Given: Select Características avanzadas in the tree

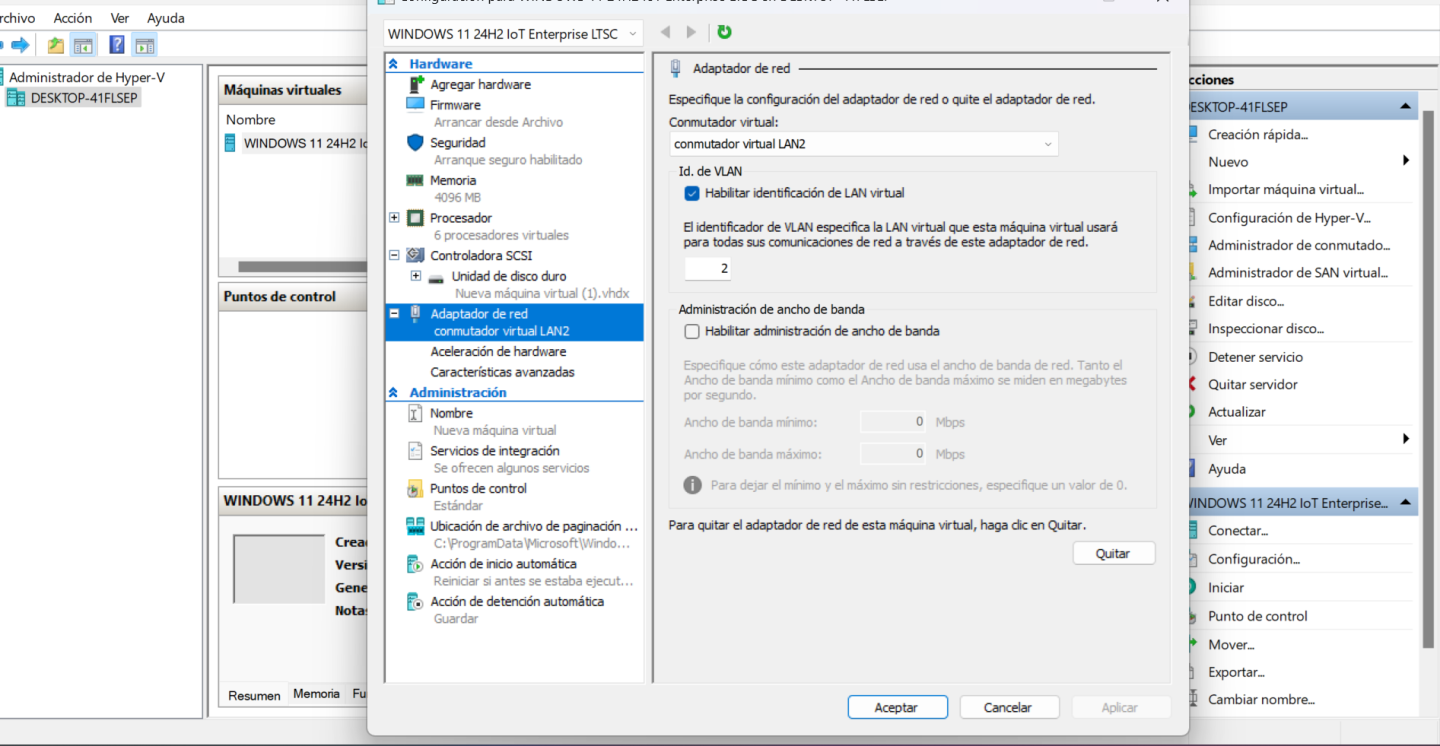Looking at the screenshot, I should (x=502, y=372).
